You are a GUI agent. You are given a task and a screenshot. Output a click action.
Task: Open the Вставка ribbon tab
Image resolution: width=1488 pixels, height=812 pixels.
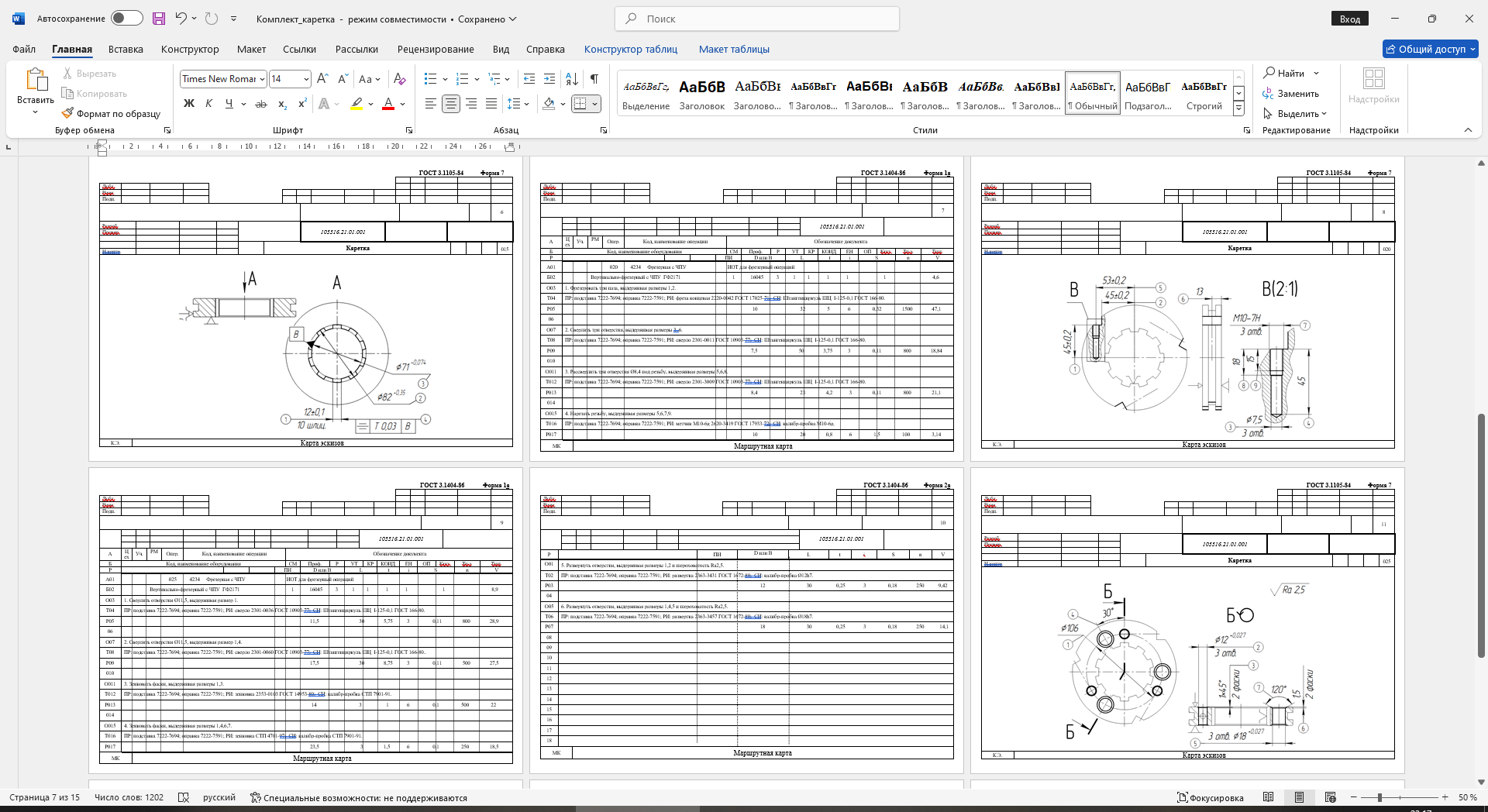126,49
